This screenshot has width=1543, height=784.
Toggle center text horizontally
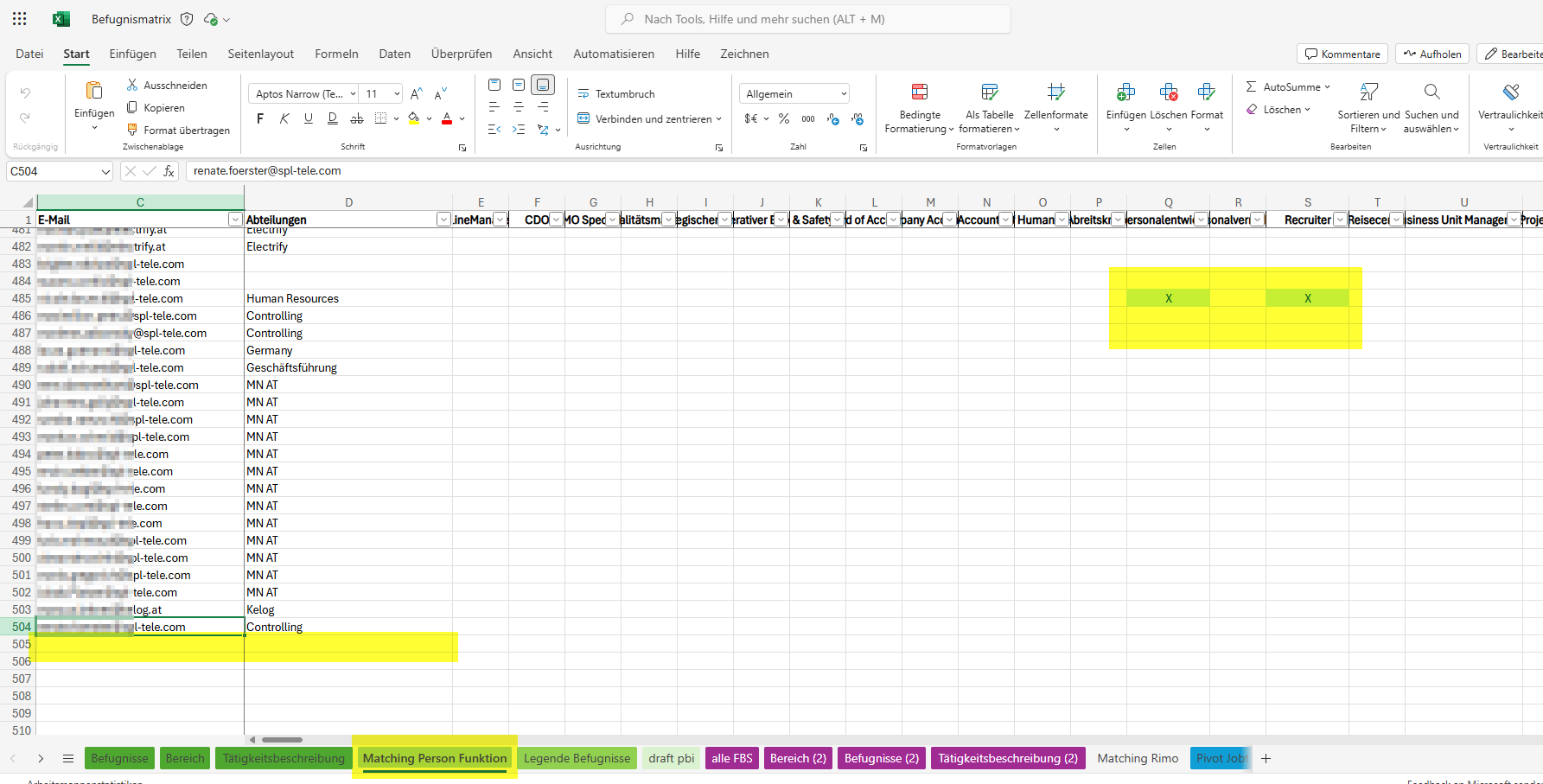(519, 107)
